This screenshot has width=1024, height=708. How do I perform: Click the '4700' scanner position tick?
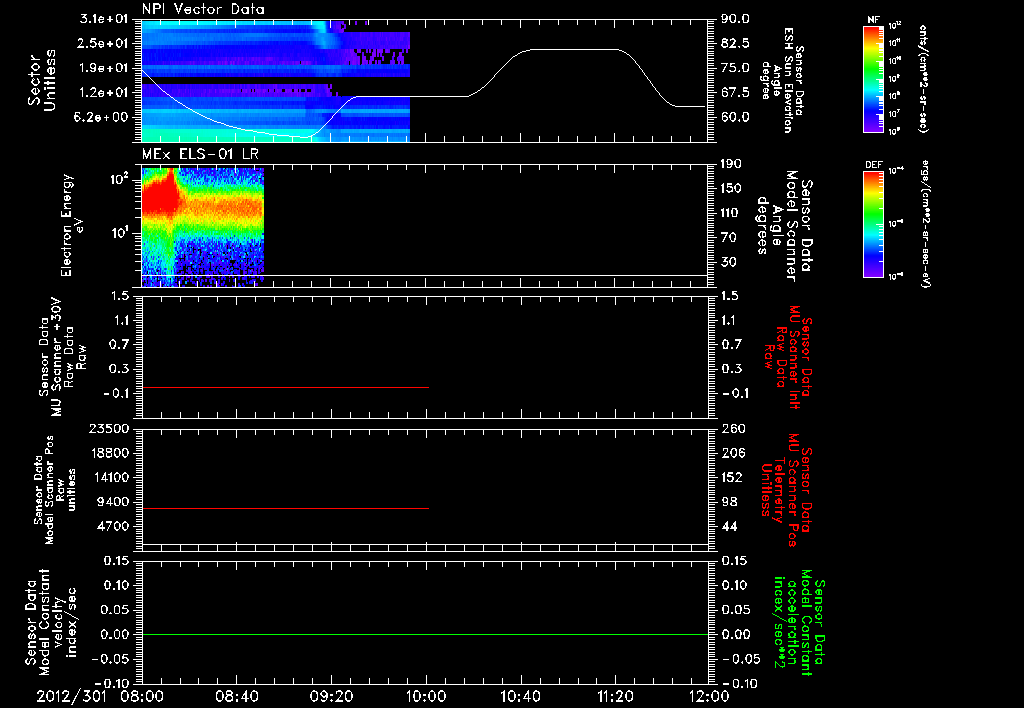pyautogui.click(x=113, y=526)
